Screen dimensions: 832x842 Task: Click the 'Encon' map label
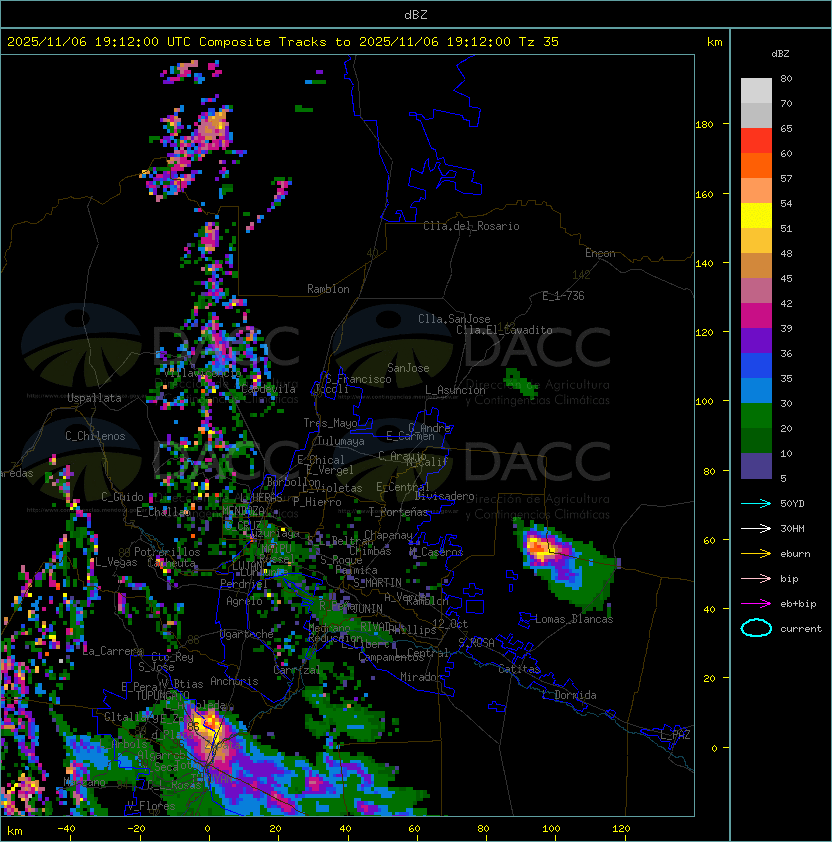(600, 253)
